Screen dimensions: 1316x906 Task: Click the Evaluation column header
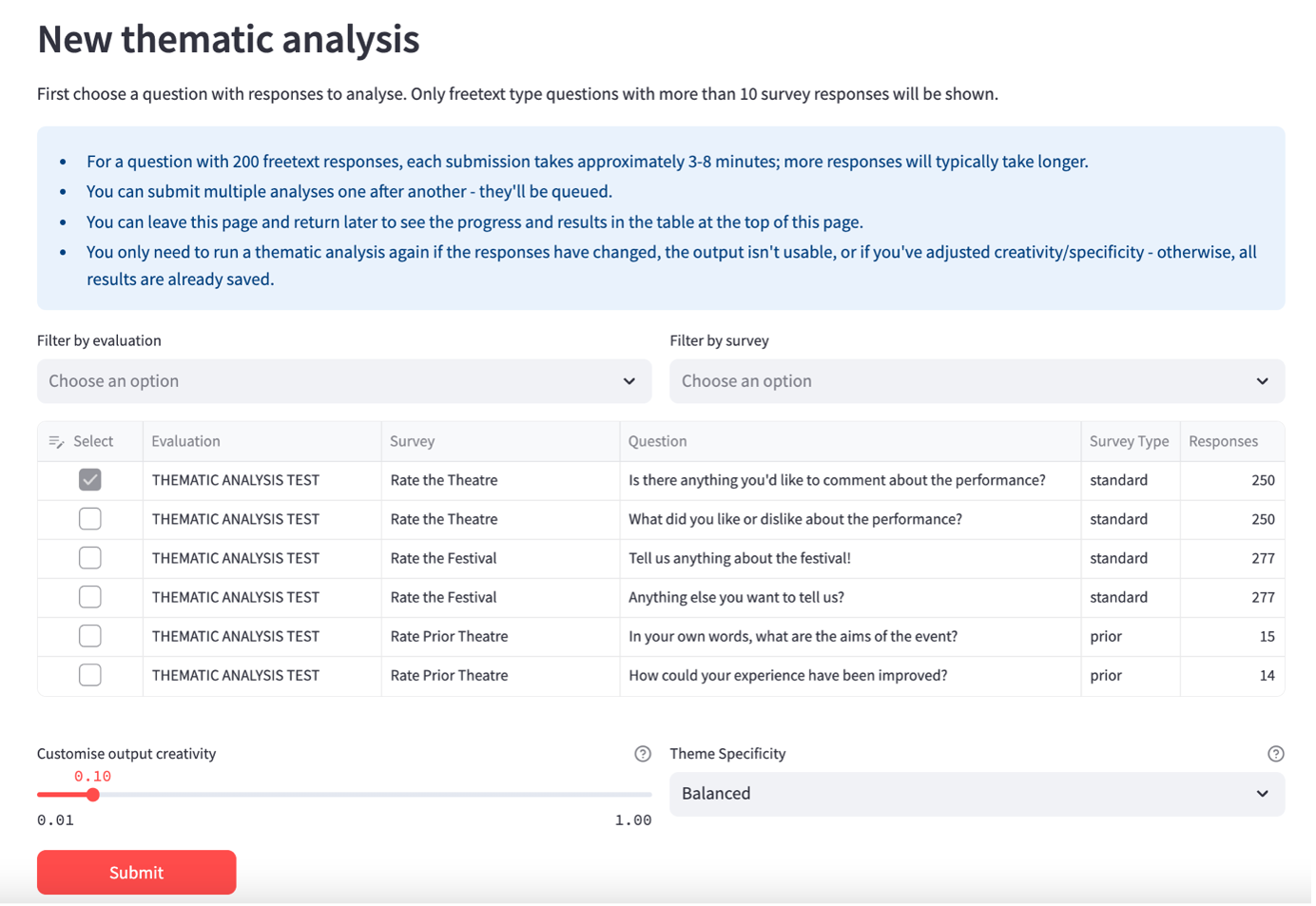point(186,441)
